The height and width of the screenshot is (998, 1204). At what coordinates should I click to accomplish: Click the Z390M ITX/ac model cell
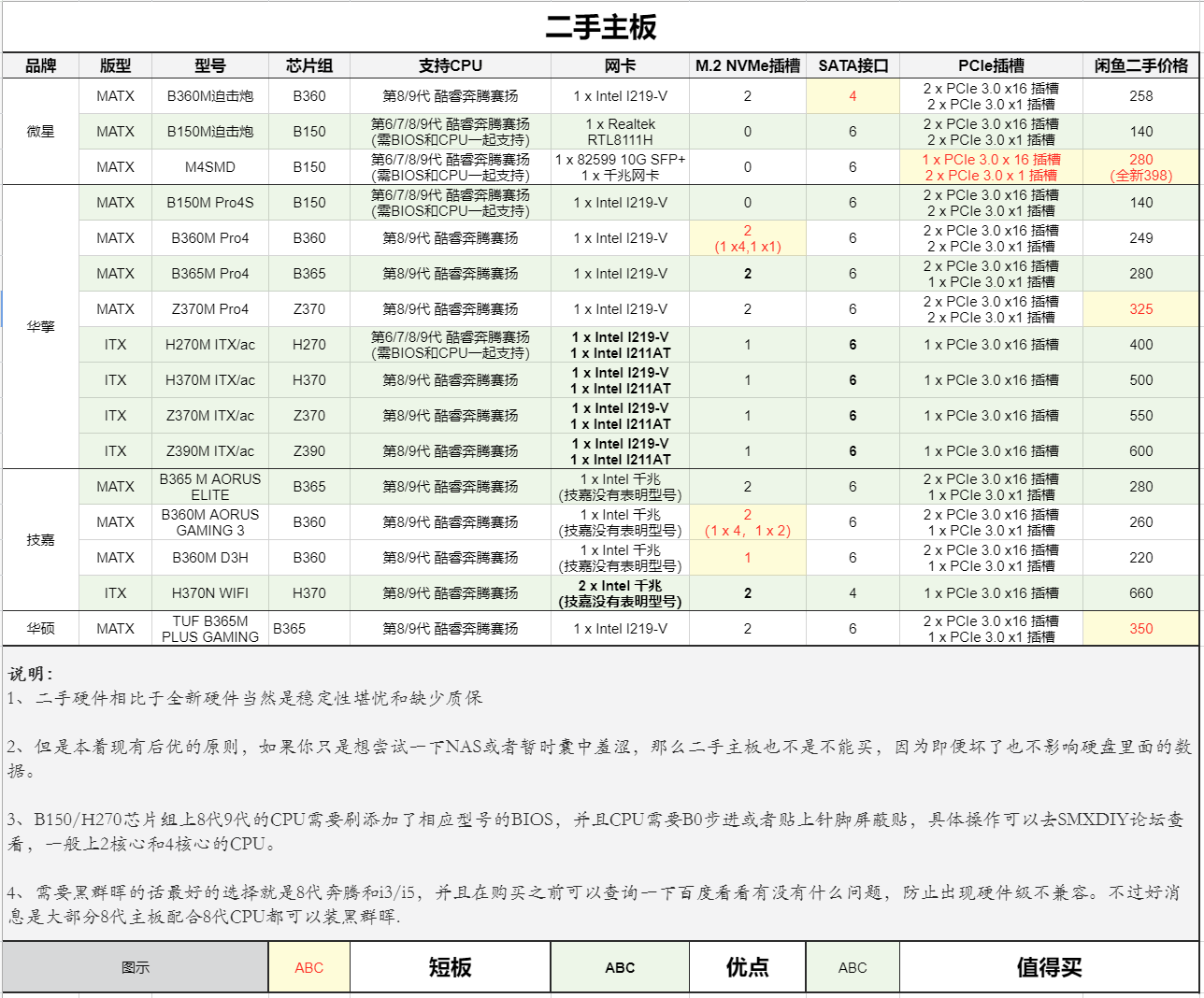(210, 451)
